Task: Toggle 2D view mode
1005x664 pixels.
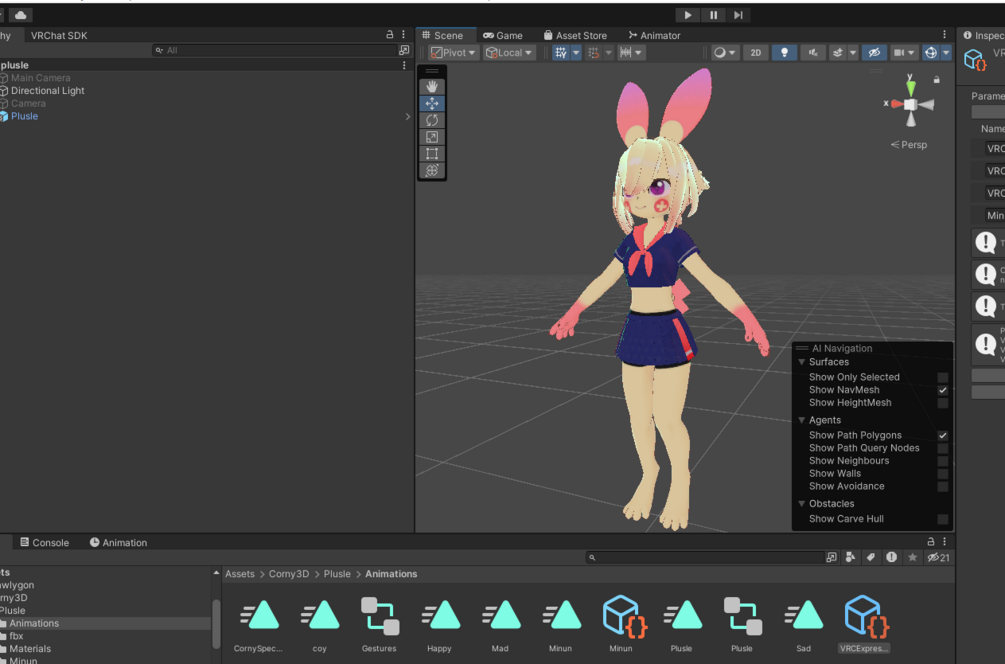Action: click(756, 53)
